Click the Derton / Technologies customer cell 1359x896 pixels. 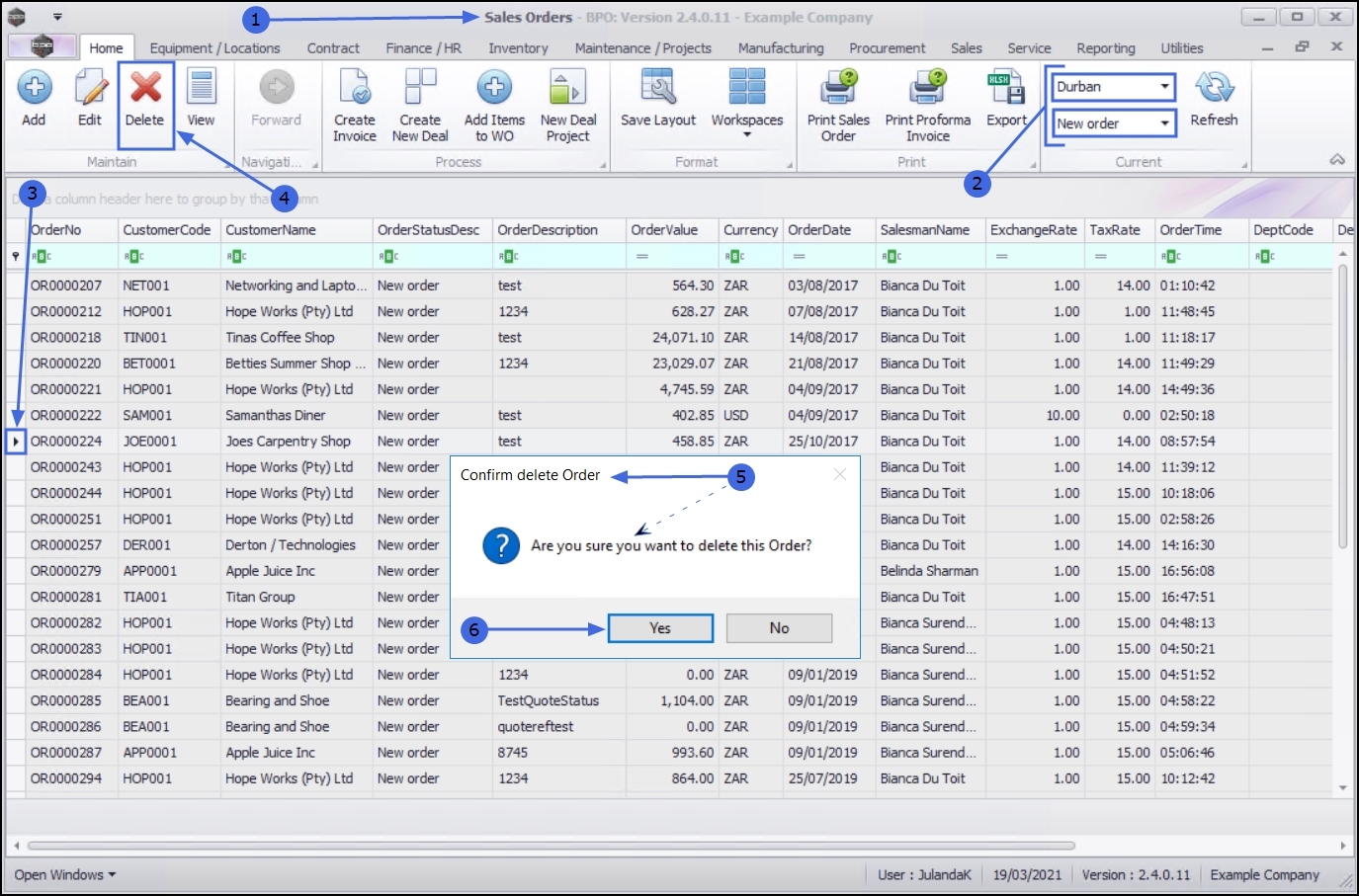[x=297, y=545]
